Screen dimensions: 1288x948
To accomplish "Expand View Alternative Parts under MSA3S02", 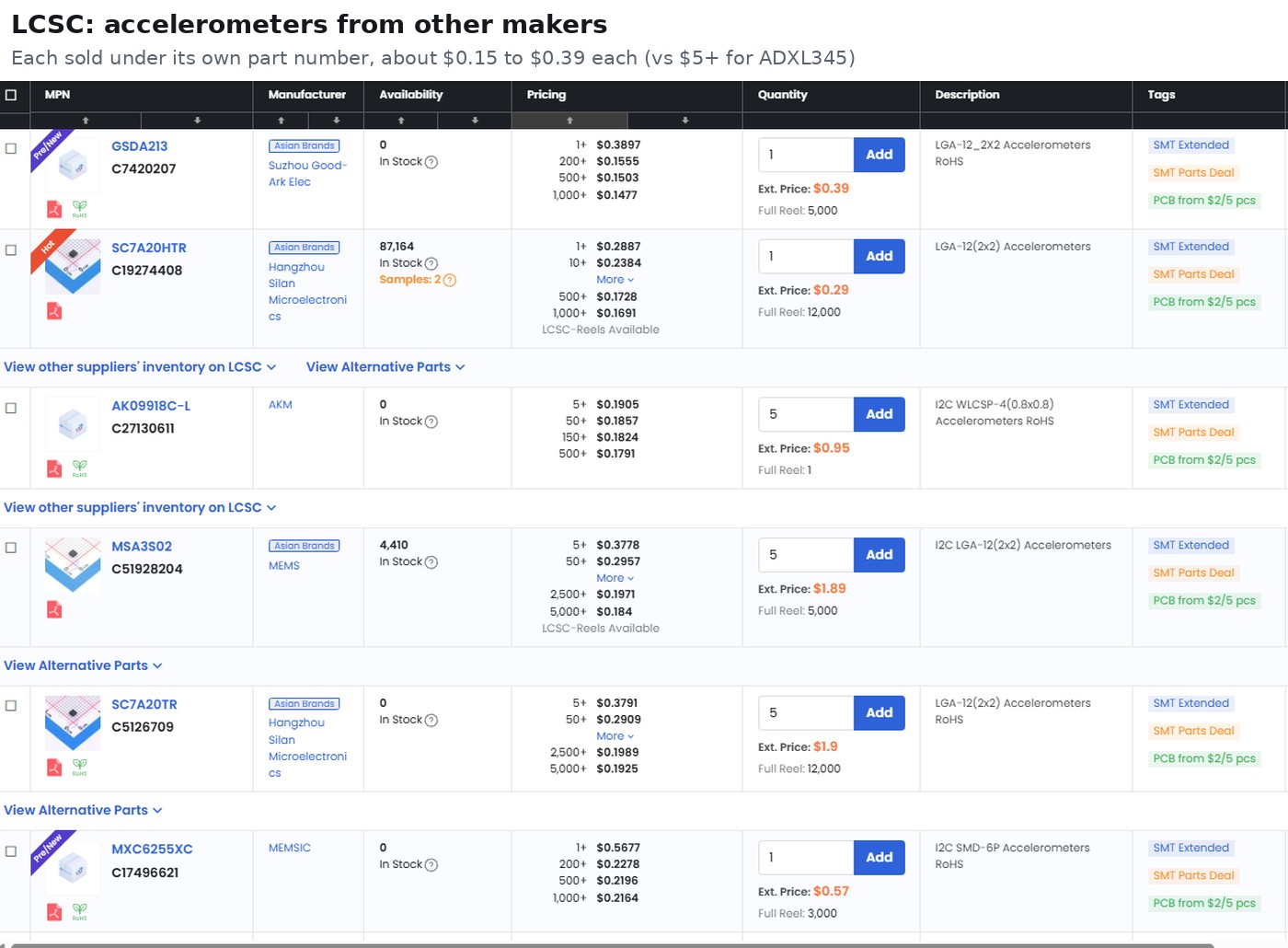I will (83, 665).
